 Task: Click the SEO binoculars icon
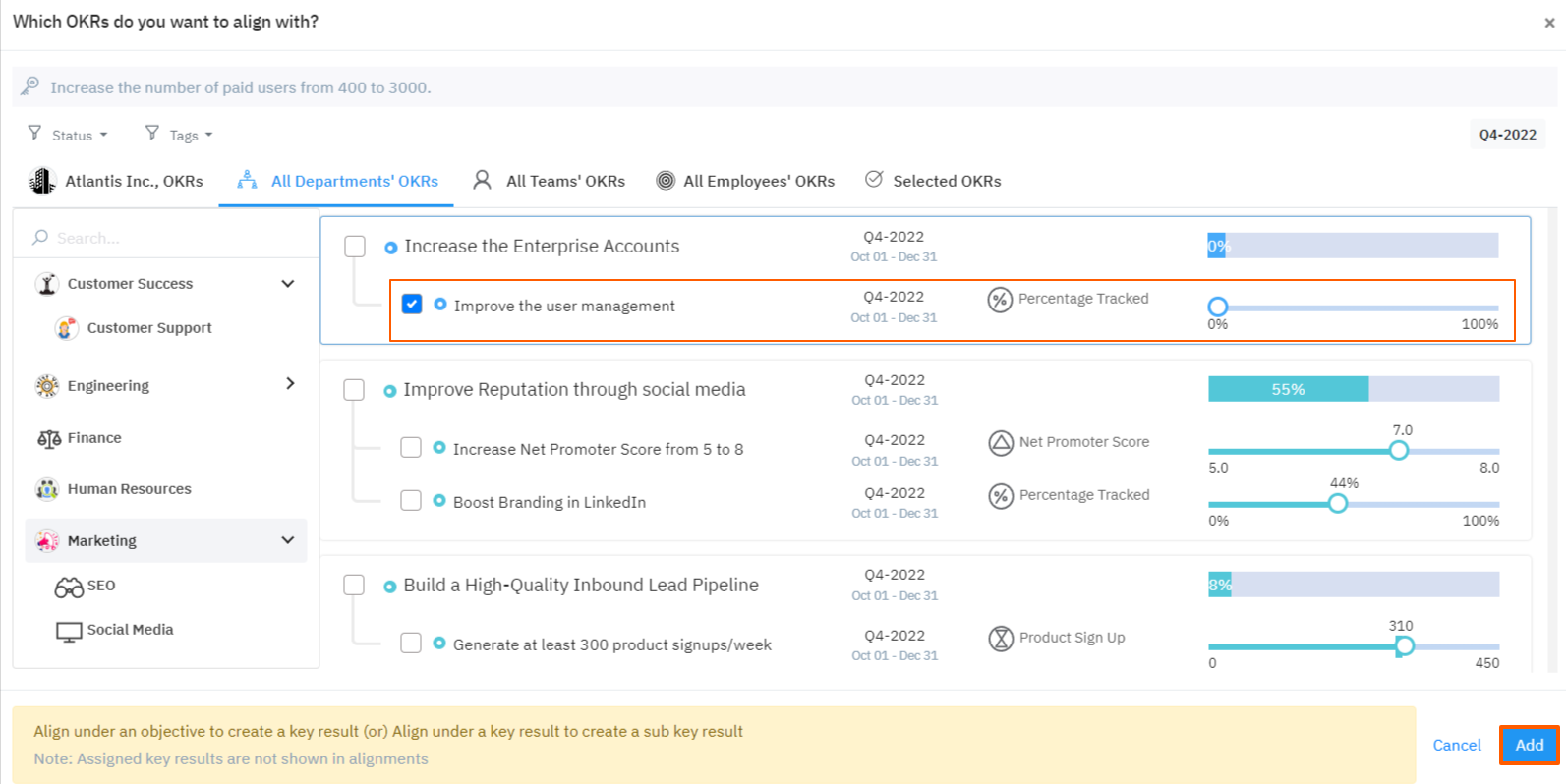pos(69,587)
